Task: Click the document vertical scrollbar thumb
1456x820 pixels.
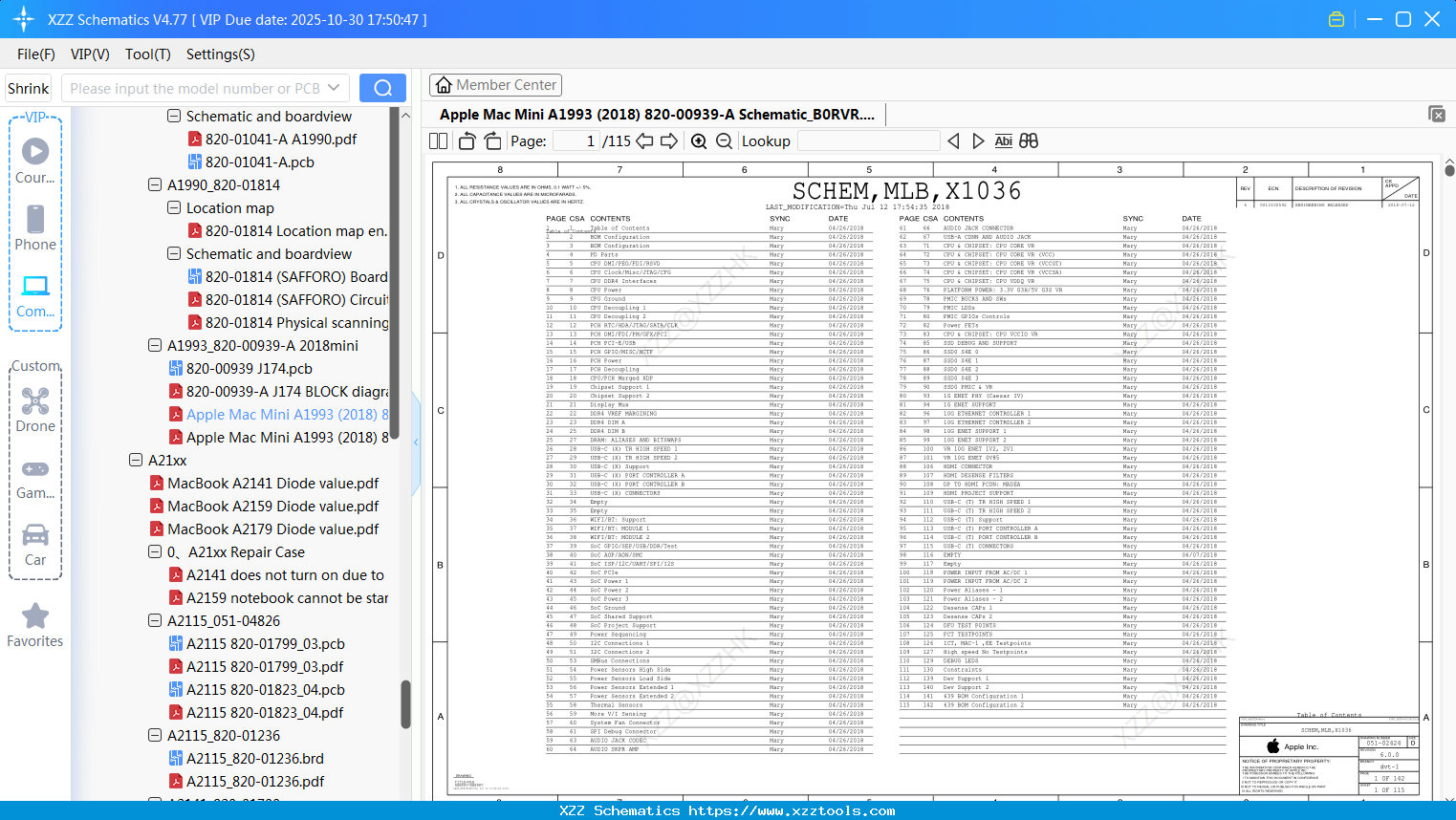Action: point(1449,170)
